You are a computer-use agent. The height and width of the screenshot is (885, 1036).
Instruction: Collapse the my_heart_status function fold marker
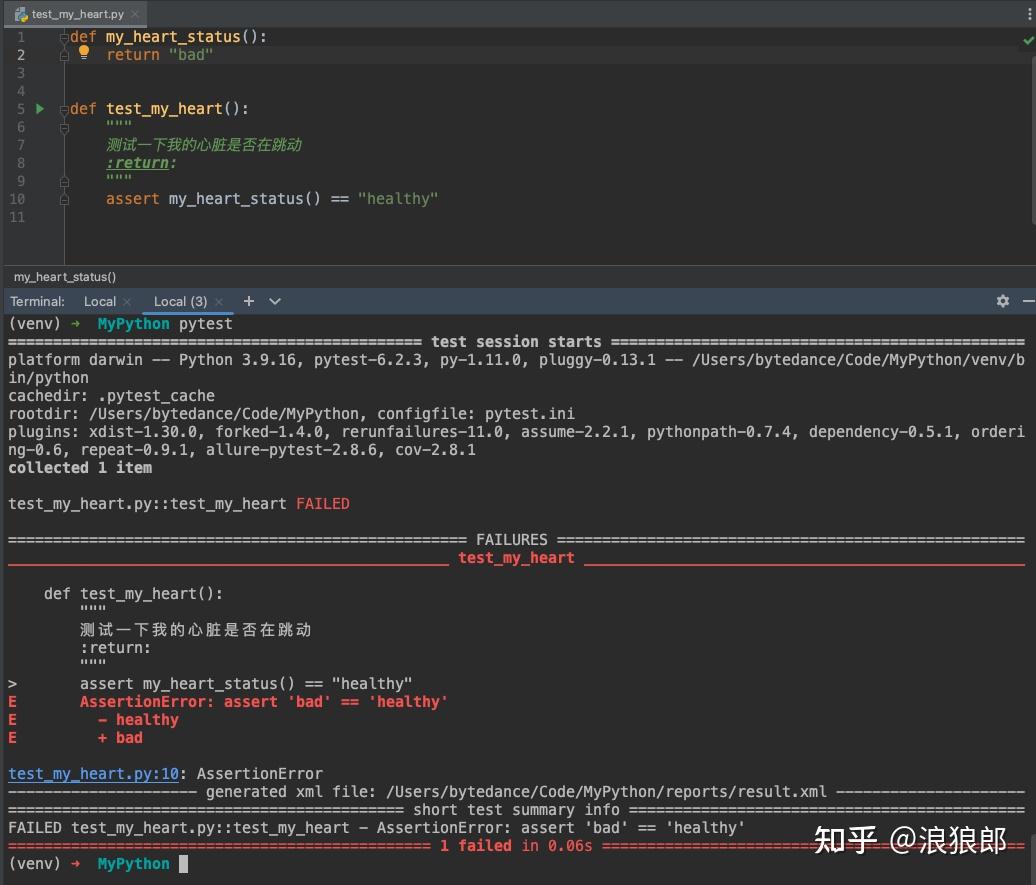click(x=63, y=36)
